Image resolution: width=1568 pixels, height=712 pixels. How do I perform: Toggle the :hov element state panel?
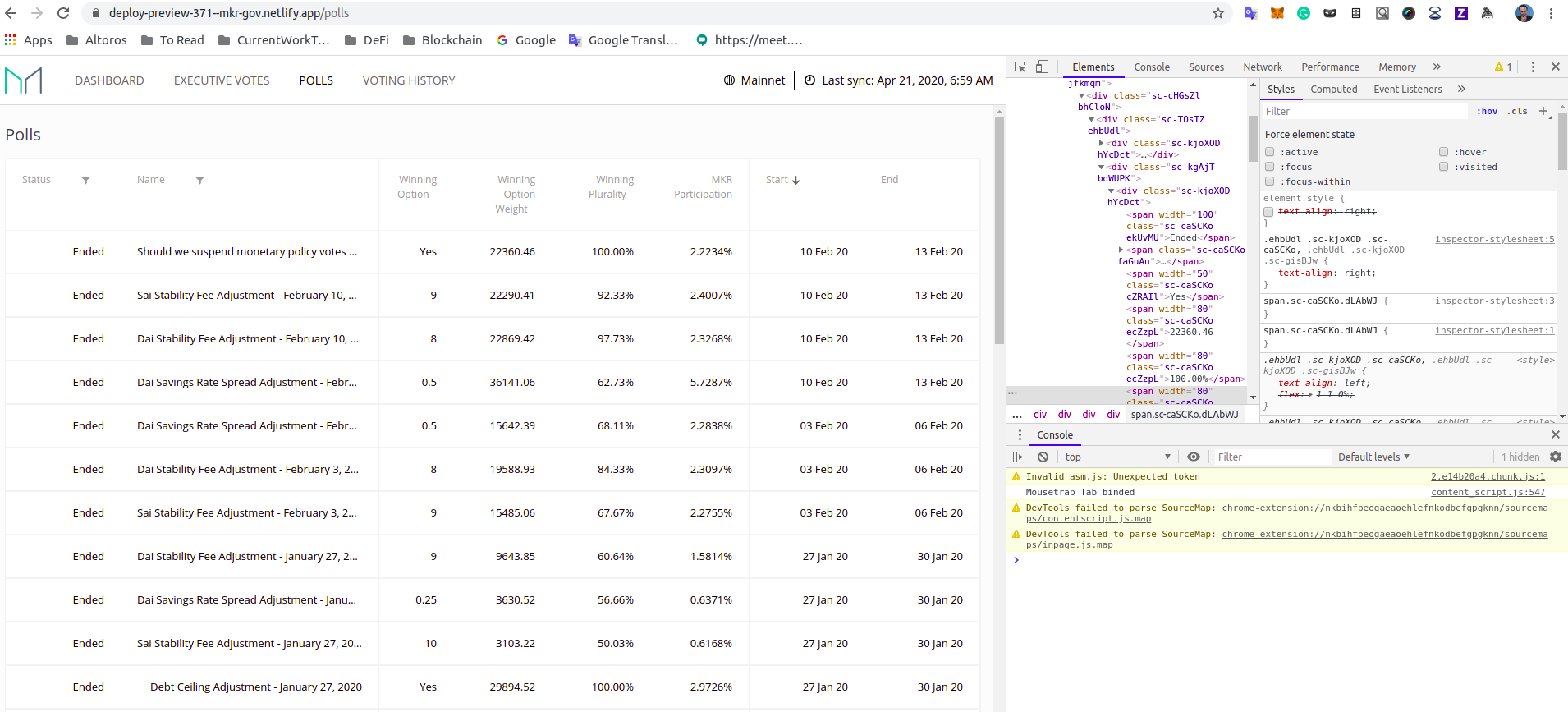pos(1487,112)
